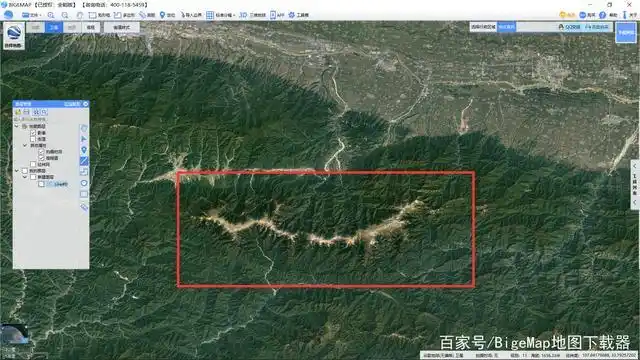
Task: Click the BIGEMAP globe logo in toolbar
Action: pyautogui.click(x=8, y=15)
